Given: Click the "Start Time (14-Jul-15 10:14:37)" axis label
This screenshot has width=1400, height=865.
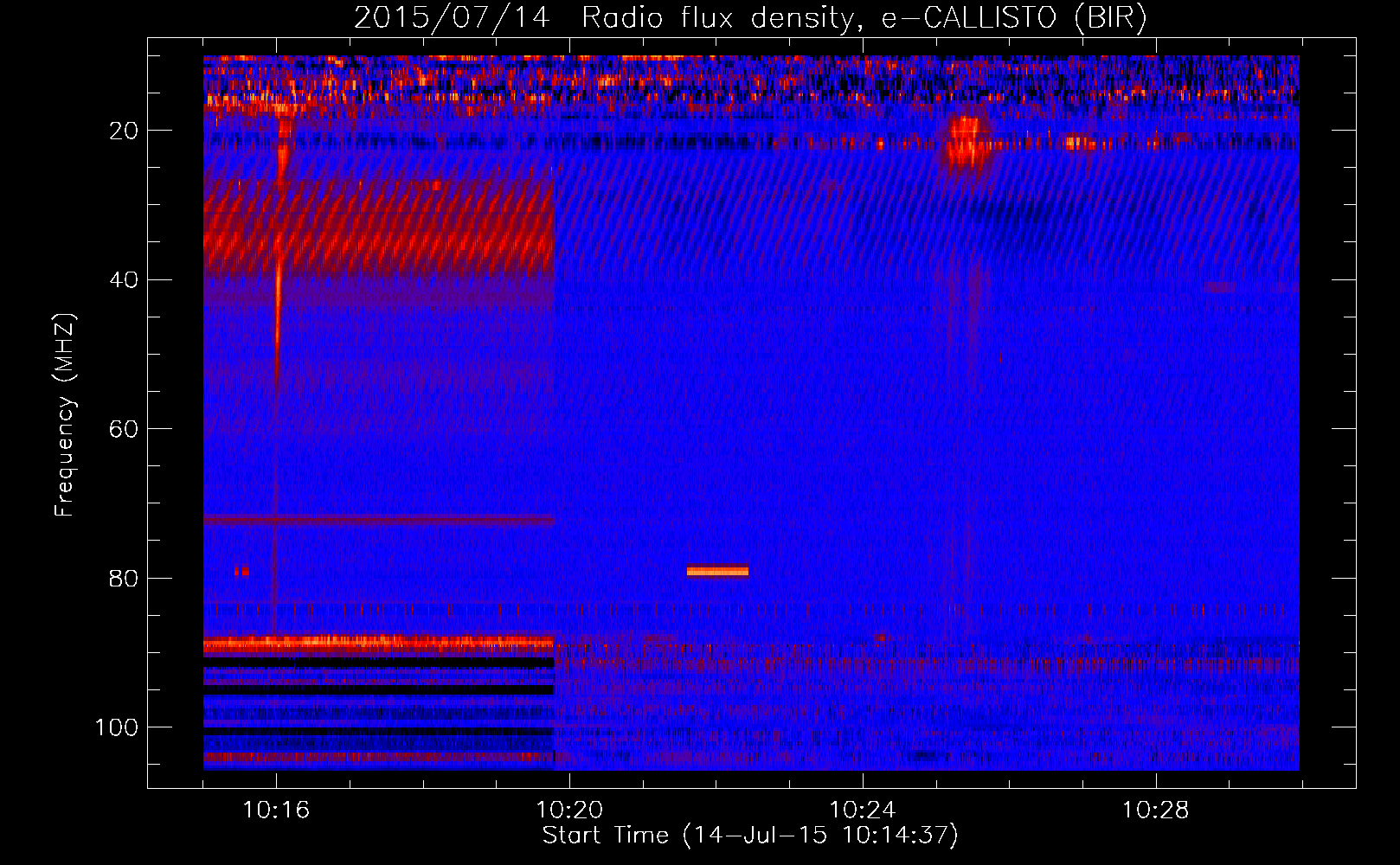Looking at the screenshot, I should tap(750, 836).
